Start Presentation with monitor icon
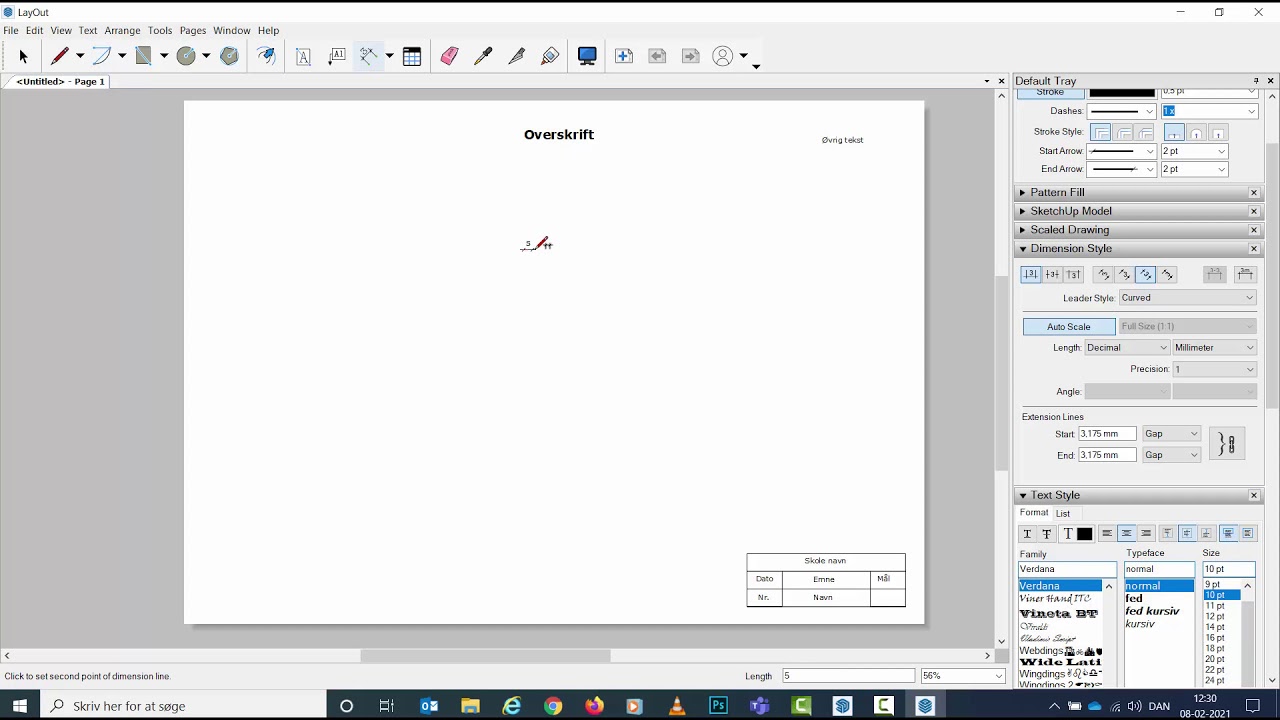Image resolution: width=1280 pixels, height=720 pixels. [587, 57]
